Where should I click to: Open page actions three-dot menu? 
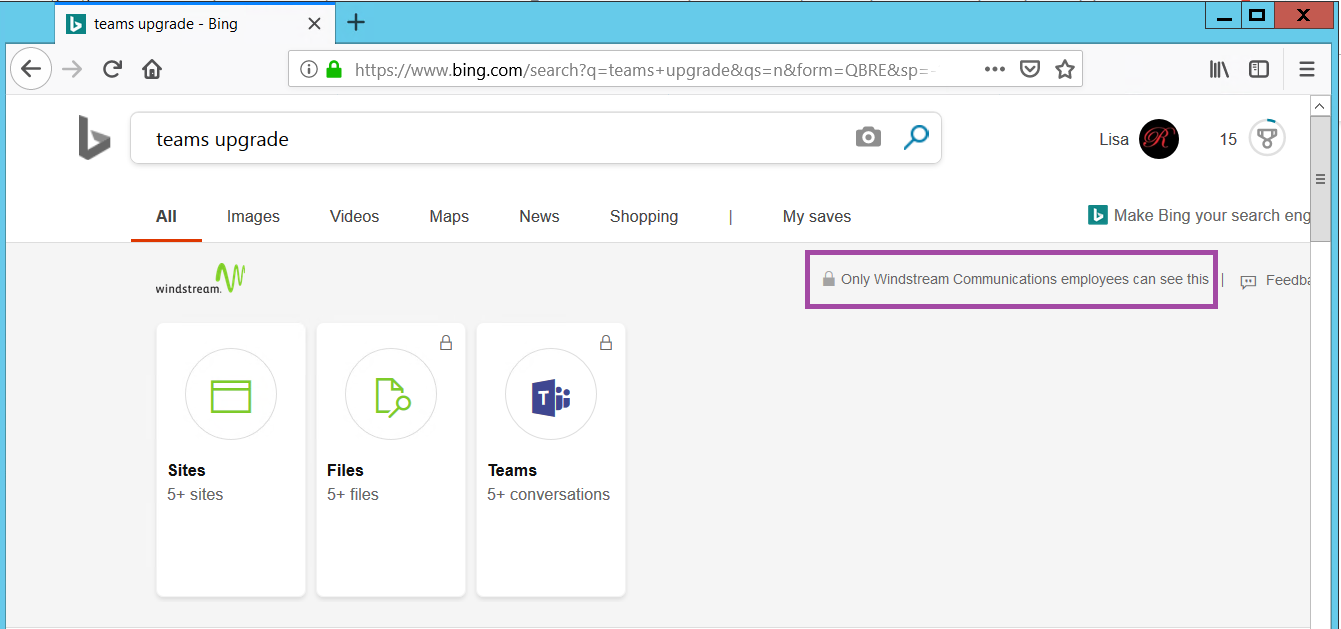click(994, 69)
